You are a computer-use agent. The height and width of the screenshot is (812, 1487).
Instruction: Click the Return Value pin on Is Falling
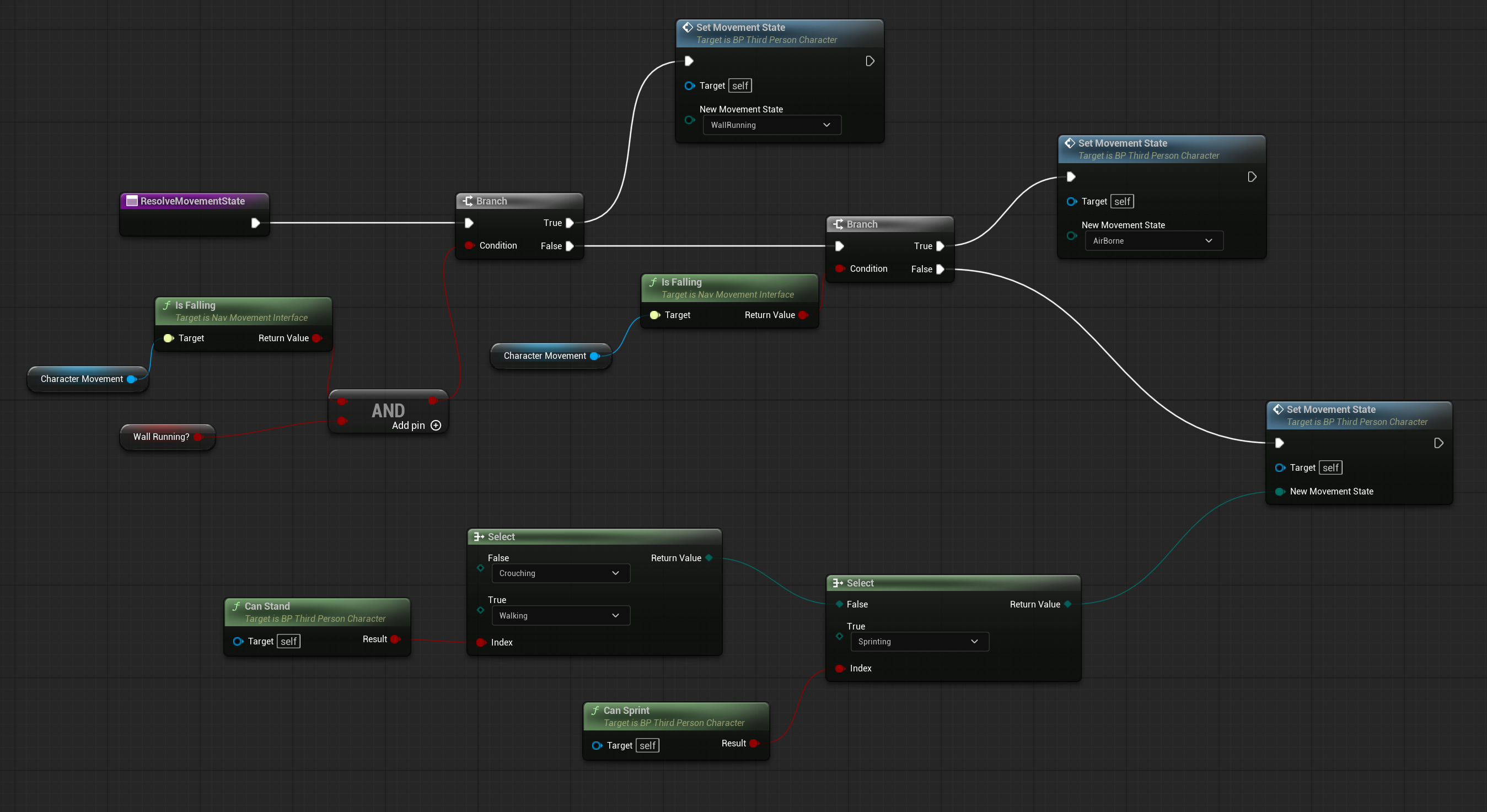(316, 338)
